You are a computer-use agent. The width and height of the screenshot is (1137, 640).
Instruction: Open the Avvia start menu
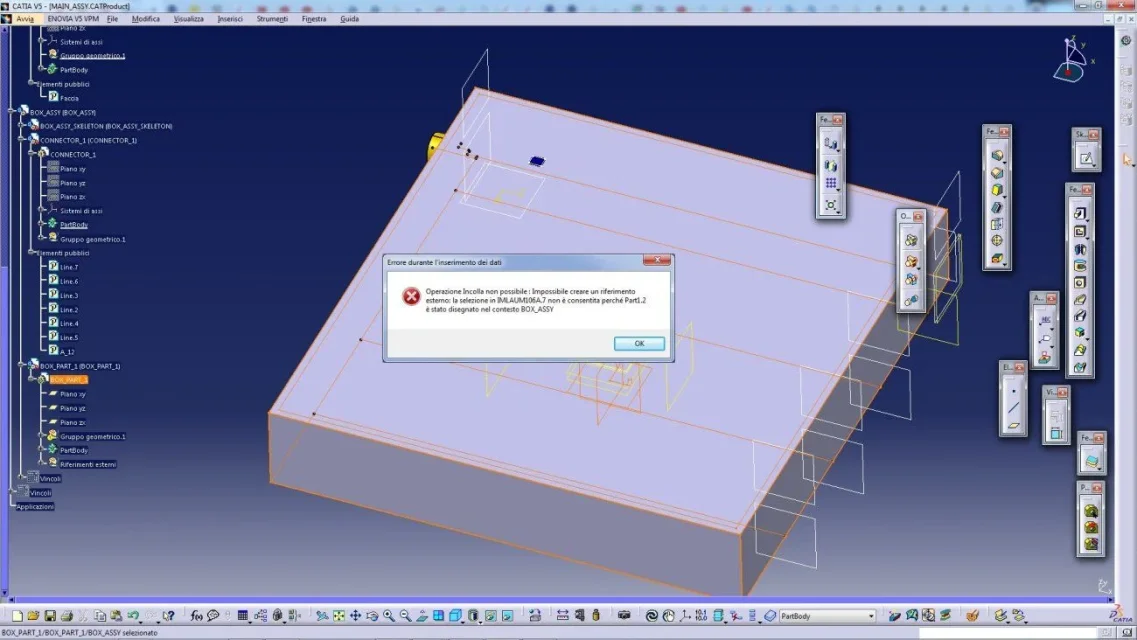tap(25, 19)
